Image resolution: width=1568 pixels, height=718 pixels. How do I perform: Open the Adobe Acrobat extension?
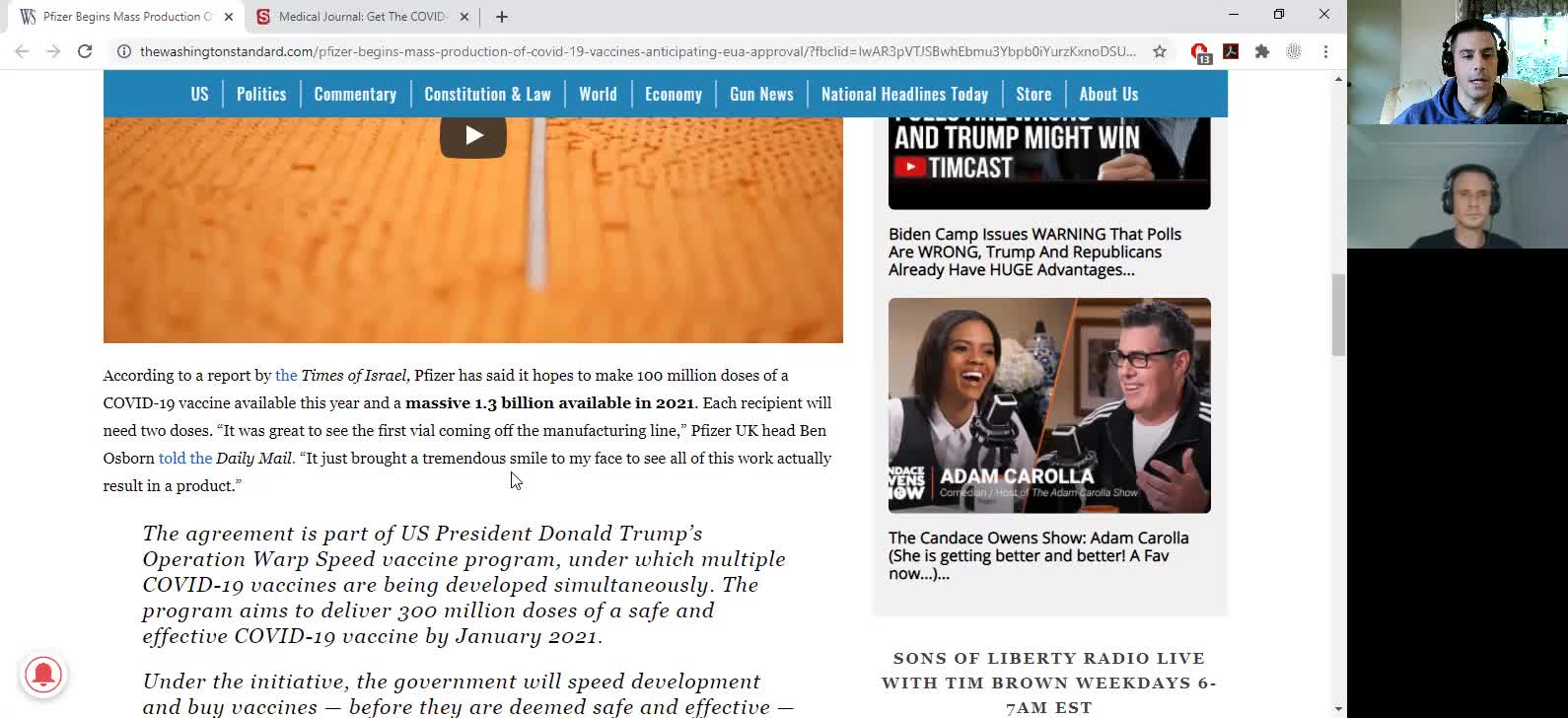coord(1231,51)
